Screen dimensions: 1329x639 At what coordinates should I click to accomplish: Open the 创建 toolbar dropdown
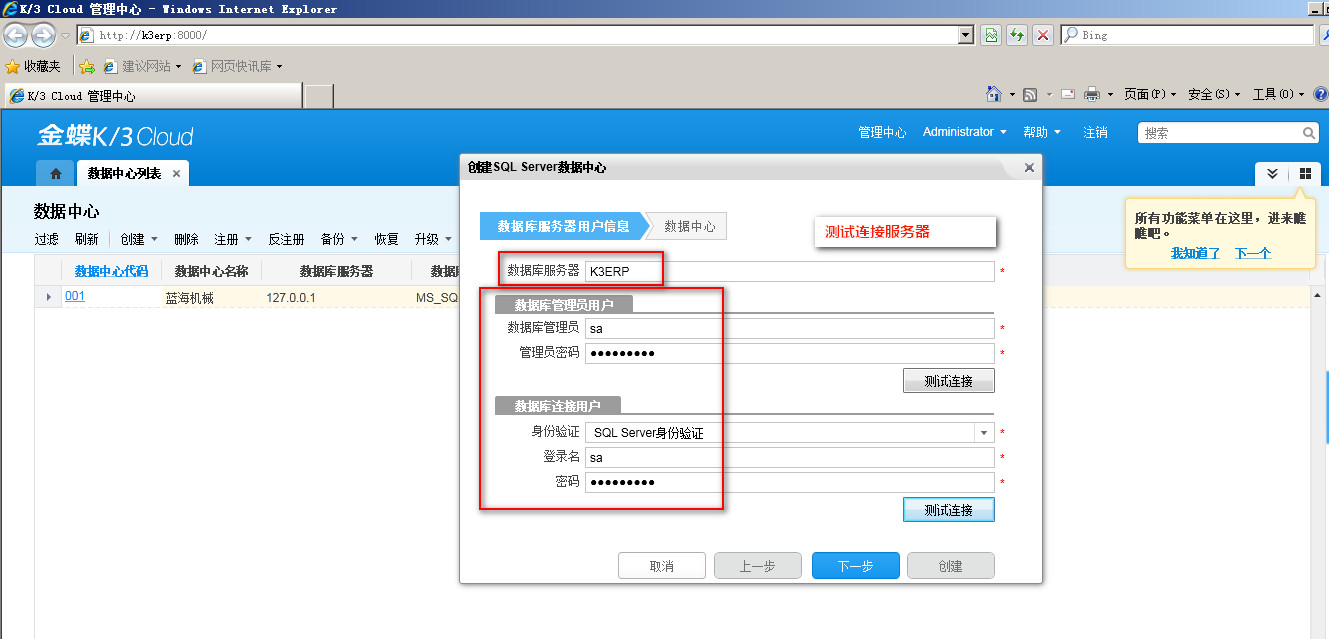[x=139, y=239]
